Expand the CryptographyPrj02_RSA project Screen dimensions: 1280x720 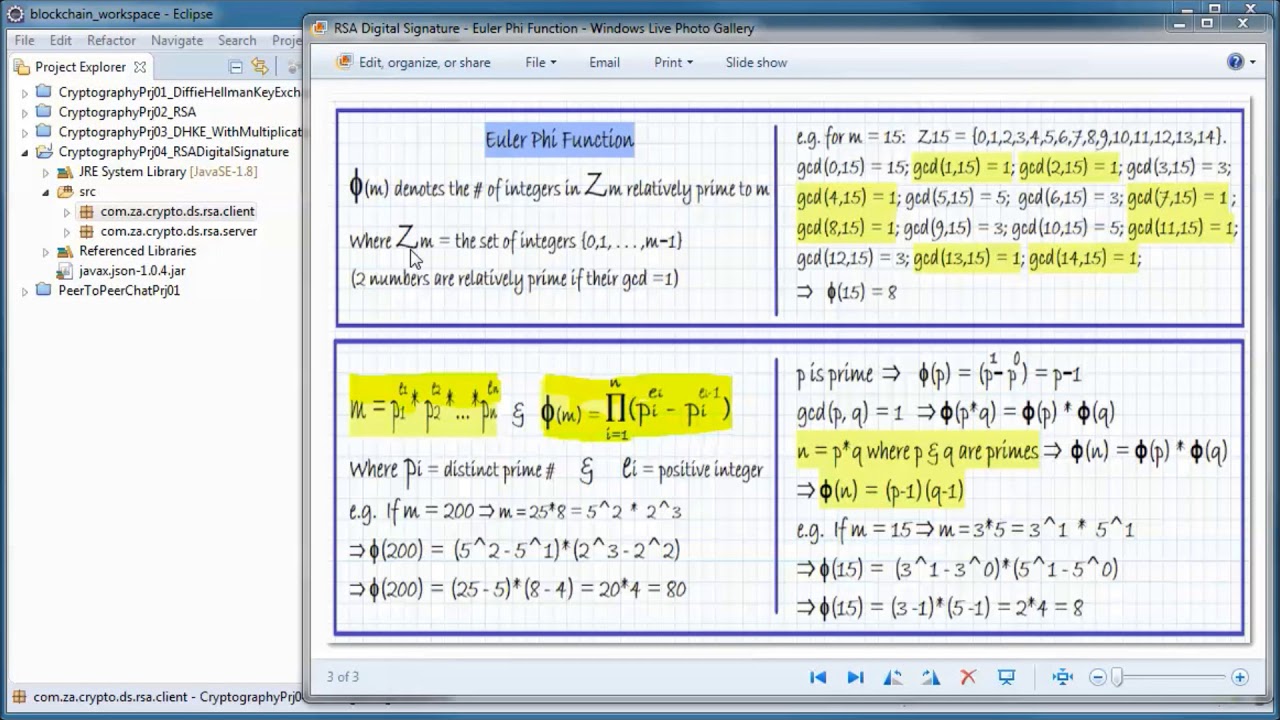click(x=25, y=112)
